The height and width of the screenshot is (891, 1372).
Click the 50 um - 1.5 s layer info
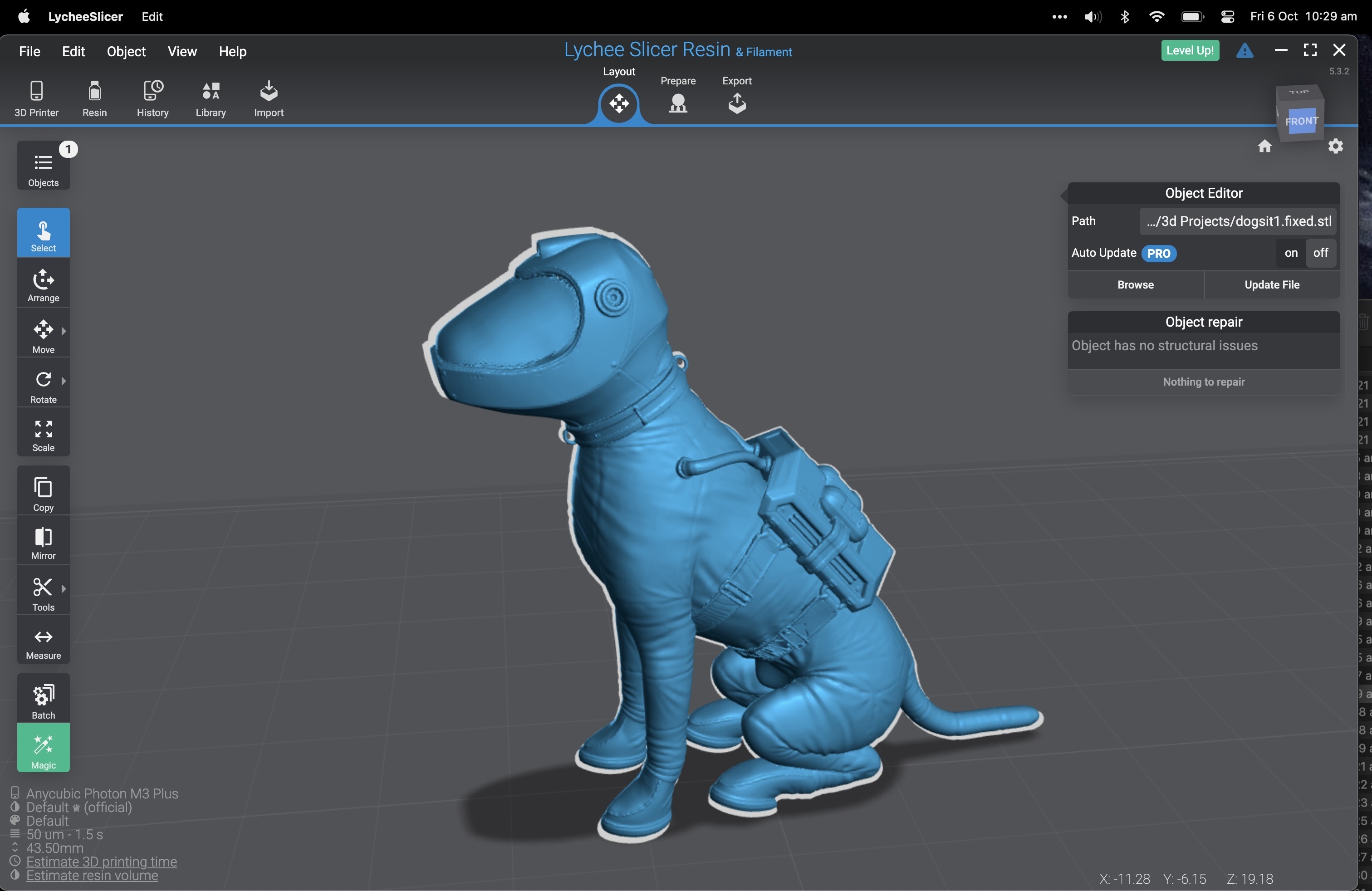[x=64, y=835]
